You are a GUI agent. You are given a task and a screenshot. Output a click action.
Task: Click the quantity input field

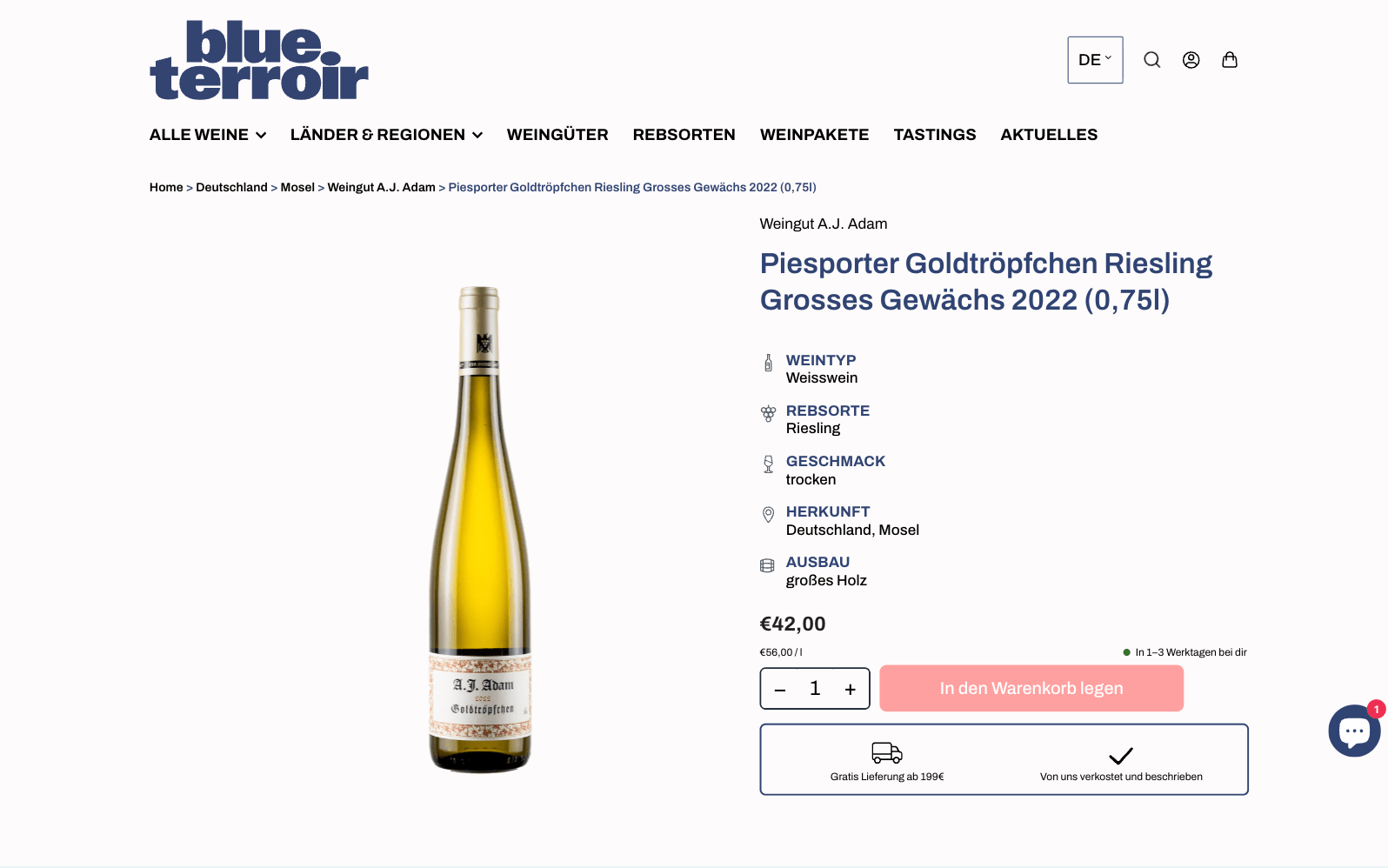click(x=815, y=689)
